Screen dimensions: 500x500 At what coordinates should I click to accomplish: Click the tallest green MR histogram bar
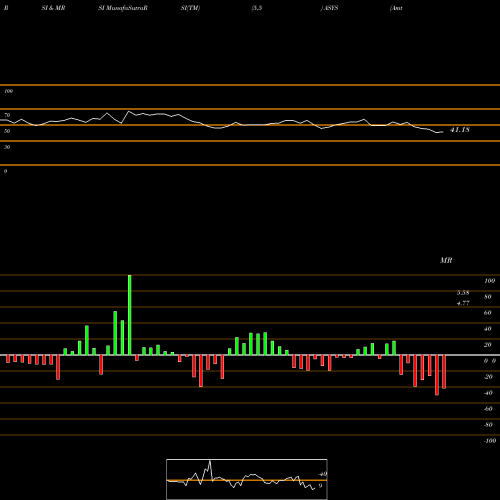pyautogui.click(x=130, y=315)
